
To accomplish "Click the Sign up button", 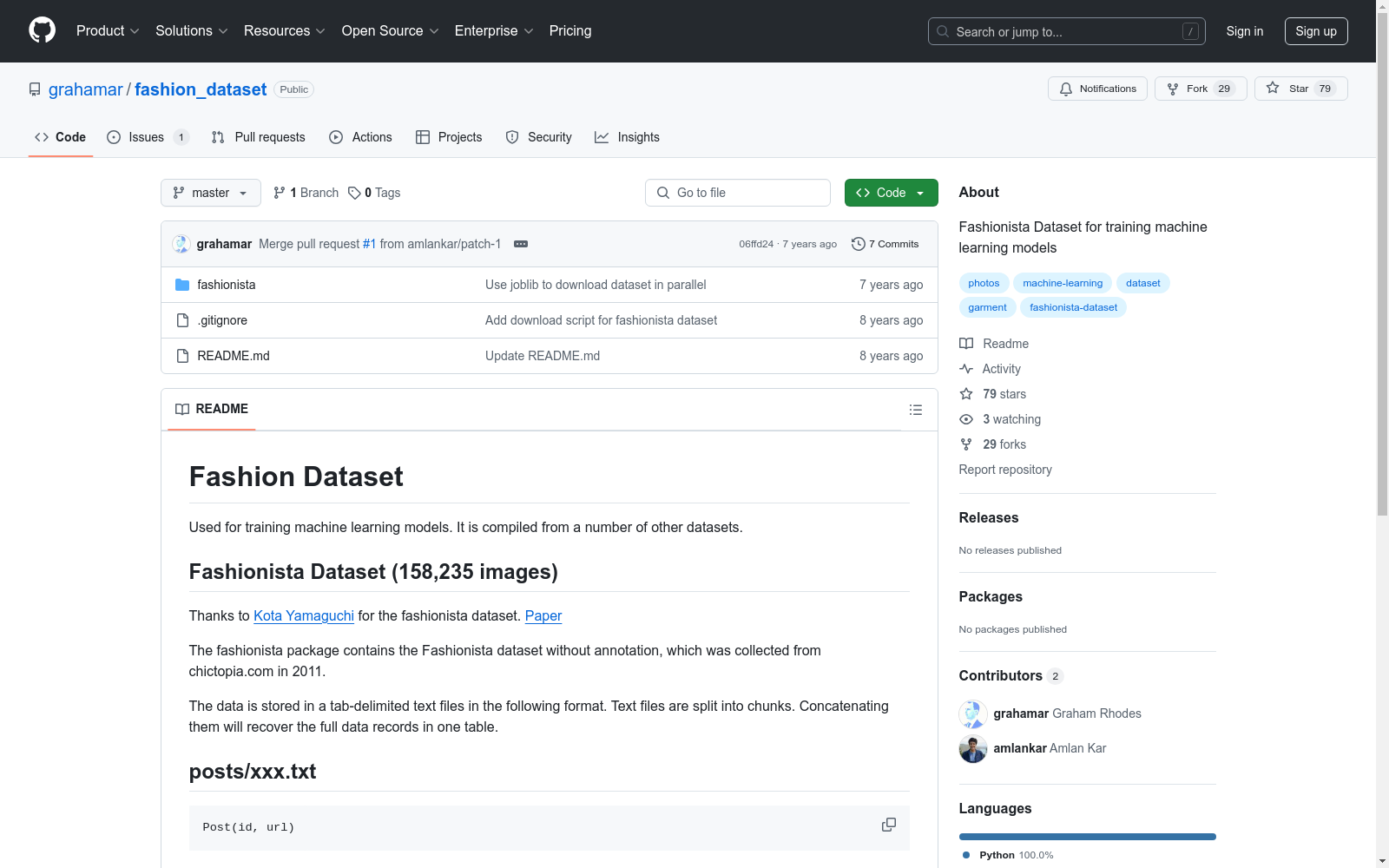I will coord(1316,31).
